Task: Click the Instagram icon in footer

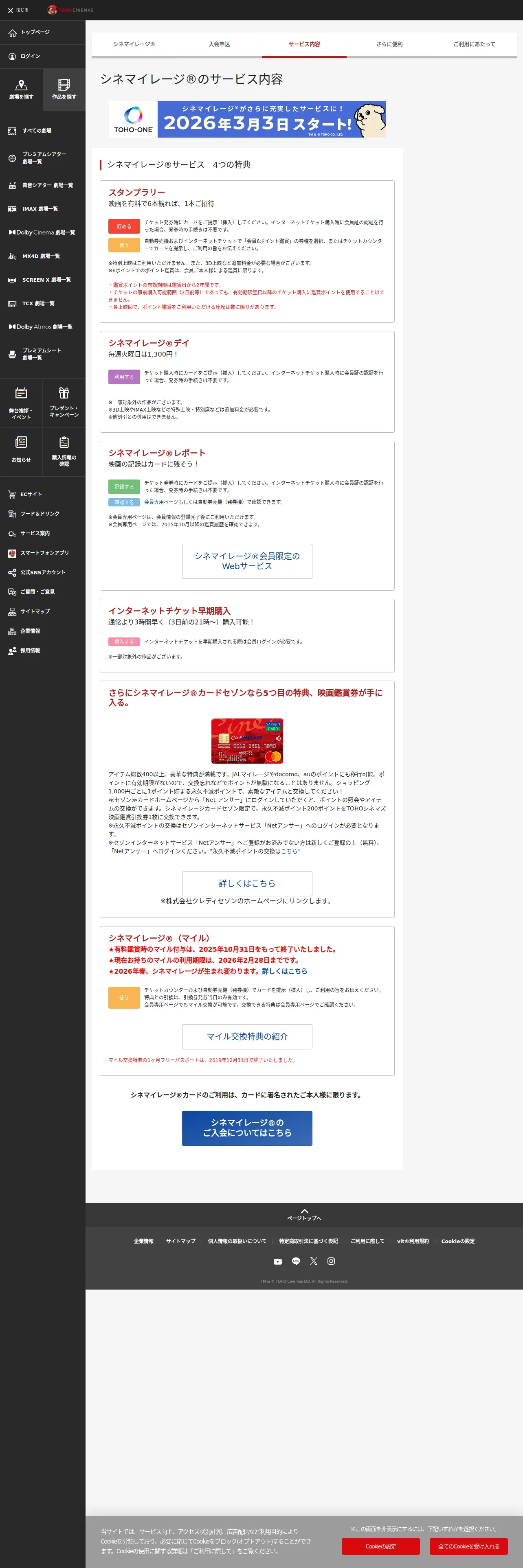Action: (x=331, y=1261)
